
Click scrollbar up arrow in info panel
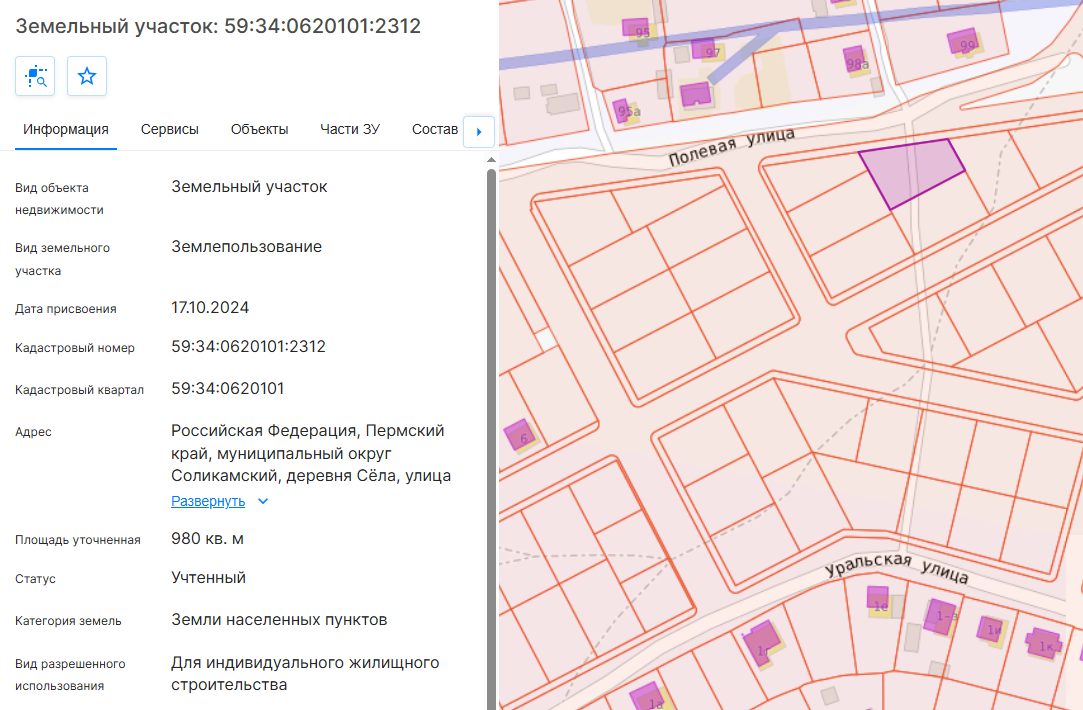491,160
